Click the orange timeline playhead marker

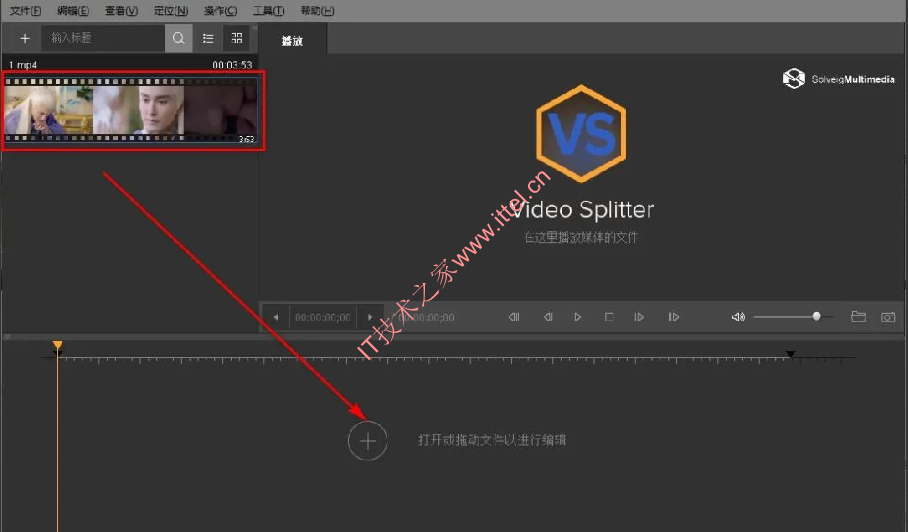[57, 345]
